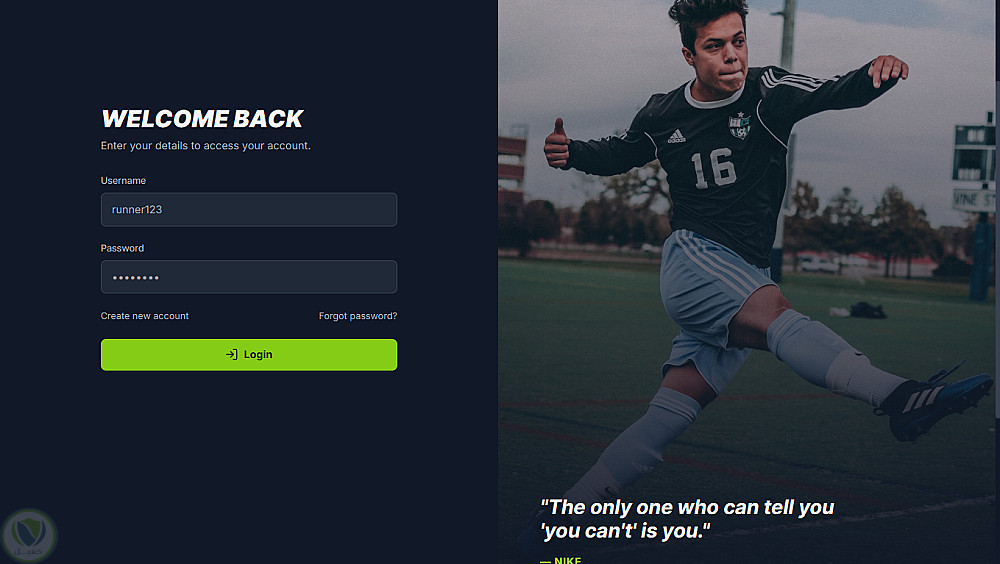
Task: Select the Username label above the field
Action: pos(123,181)
